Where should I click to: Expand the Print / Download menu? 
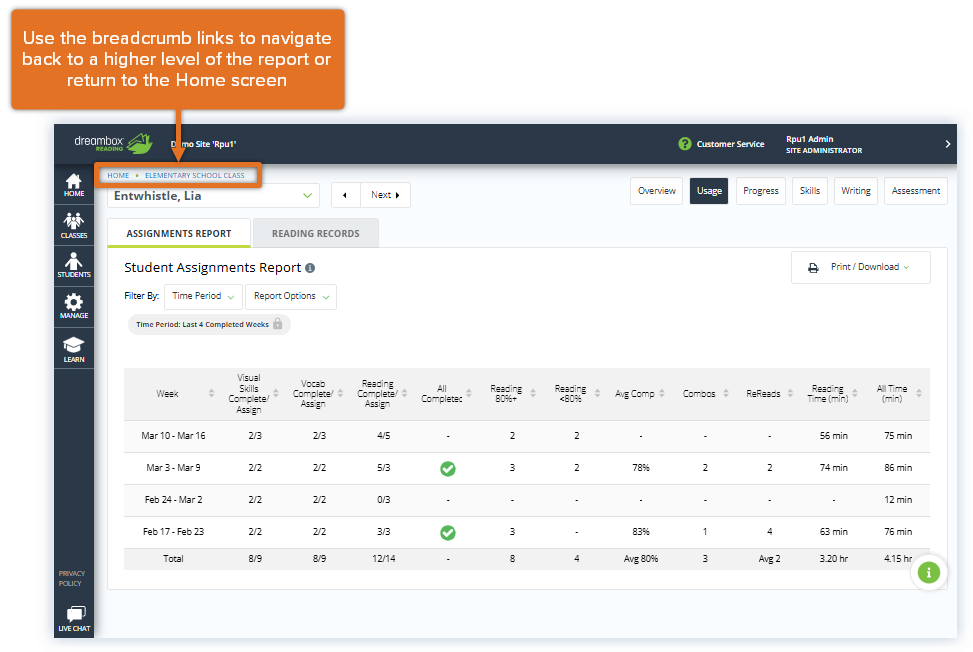860,267
